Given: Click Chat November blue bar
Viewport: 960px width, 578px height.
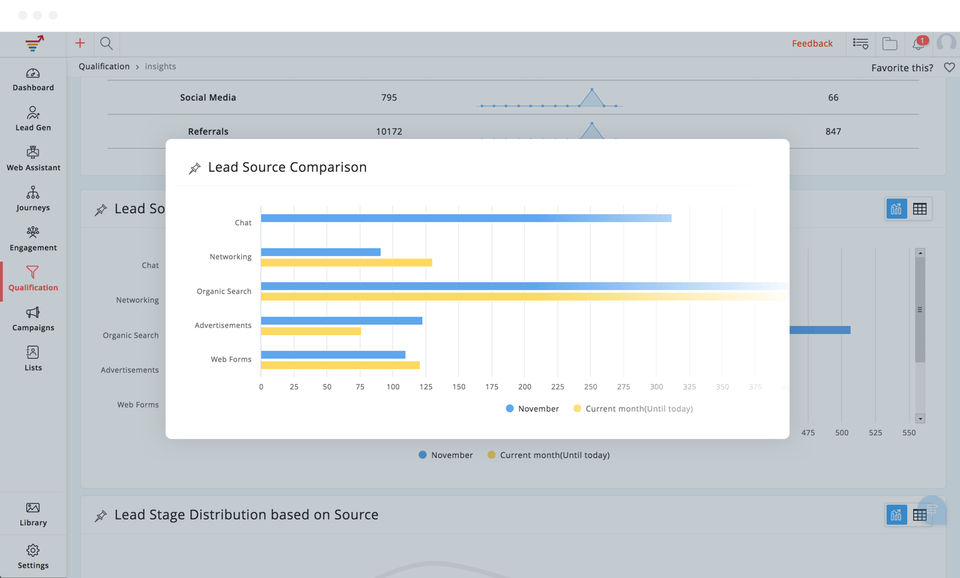Looking at the screenshot, I should click(x=466, y=218).
